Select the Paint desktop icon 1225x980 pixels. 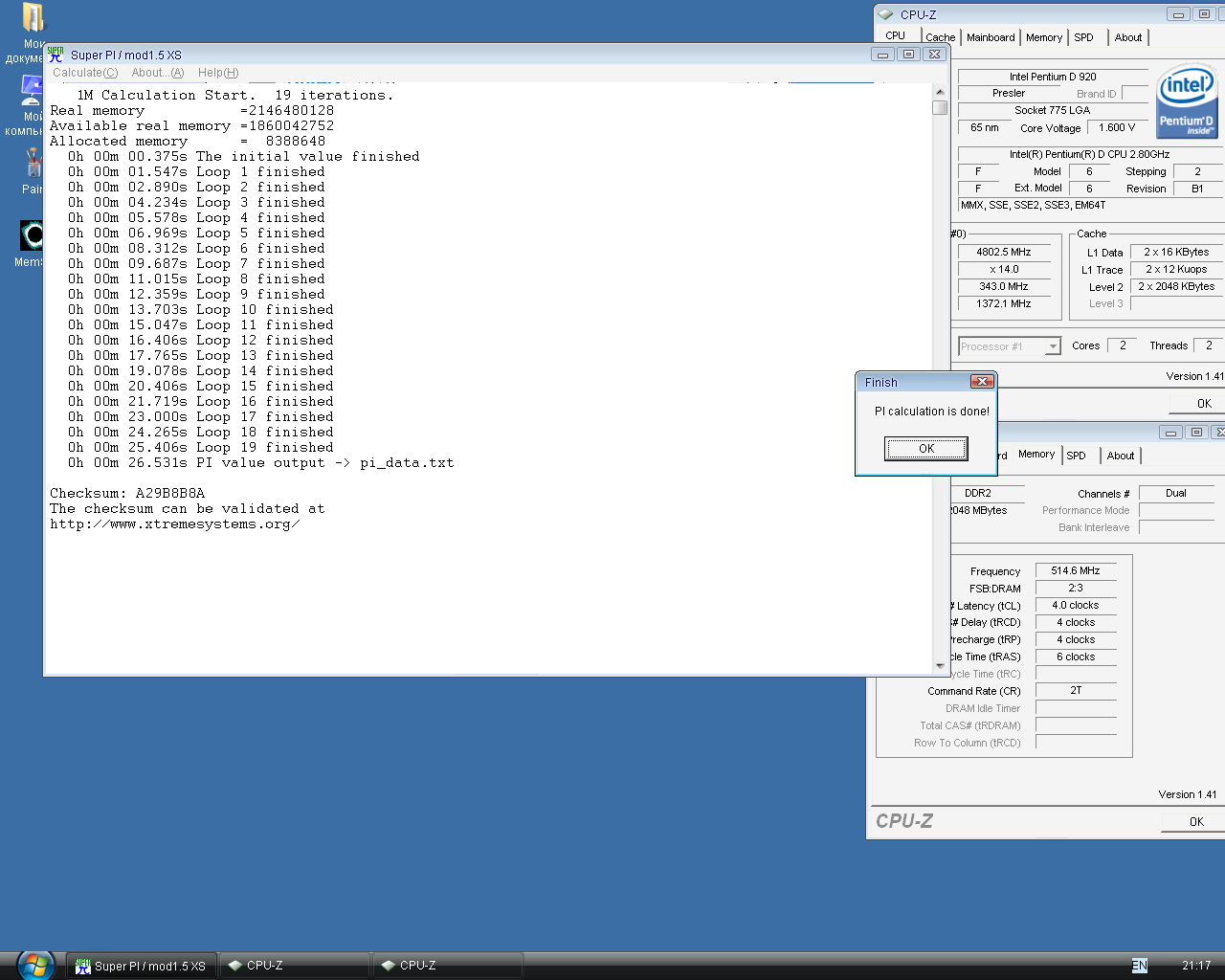33,163
